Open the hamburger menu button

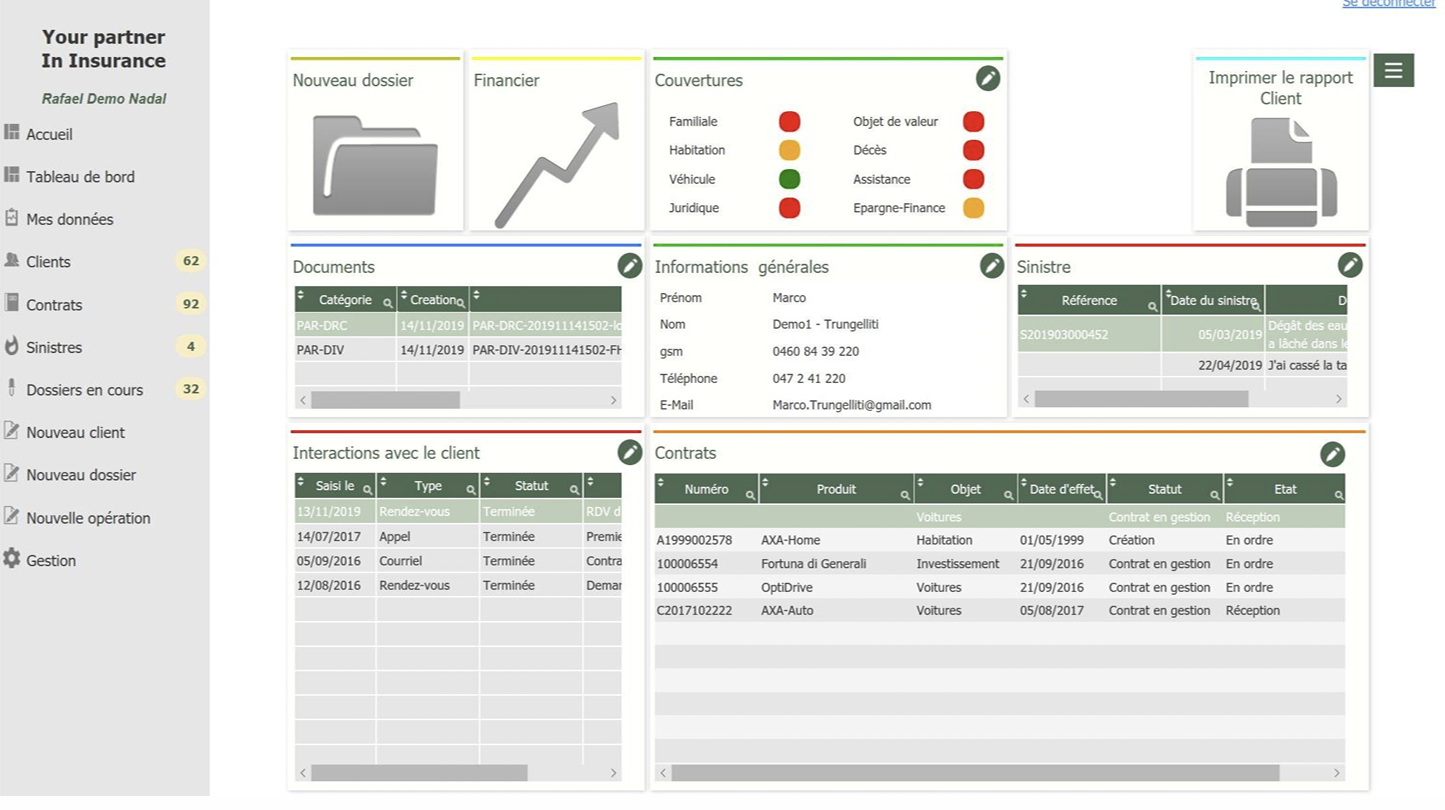pyautogui.click(x=1393, y=70)
